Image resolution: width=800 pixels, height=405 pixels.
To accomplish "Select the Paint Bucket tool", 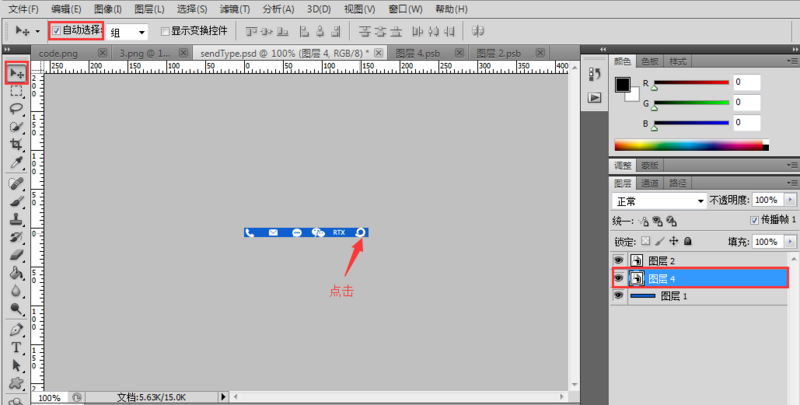I will point(16,273).
